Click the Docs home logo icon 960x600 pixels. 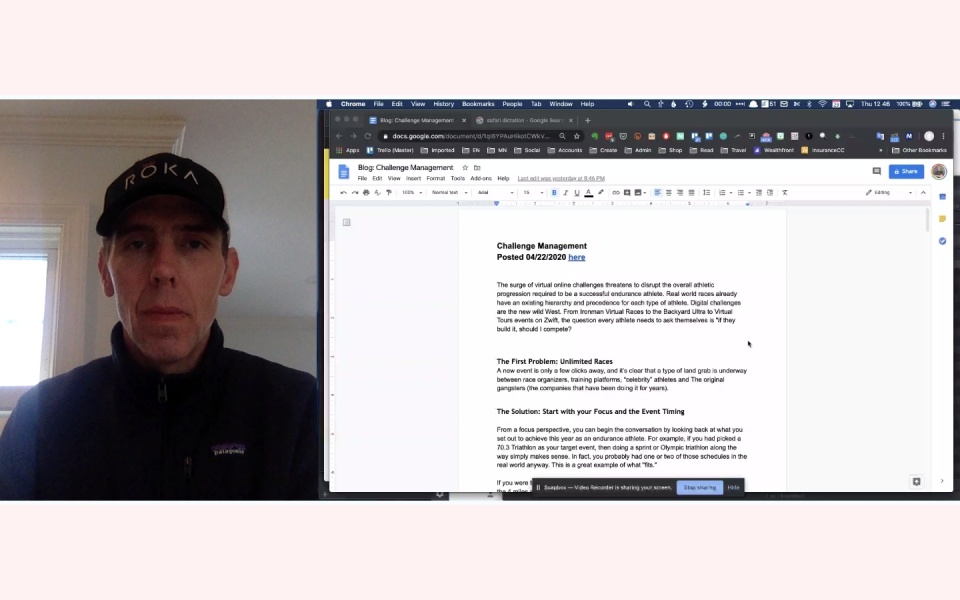pyautogui.click(x=344, y=173)
